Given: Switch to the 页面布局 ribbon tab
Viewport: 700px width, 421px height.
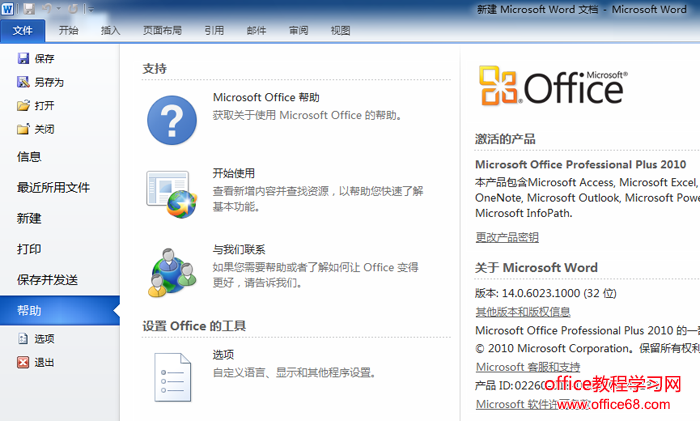Looking at the screenshot, I should tap(162, 30).
